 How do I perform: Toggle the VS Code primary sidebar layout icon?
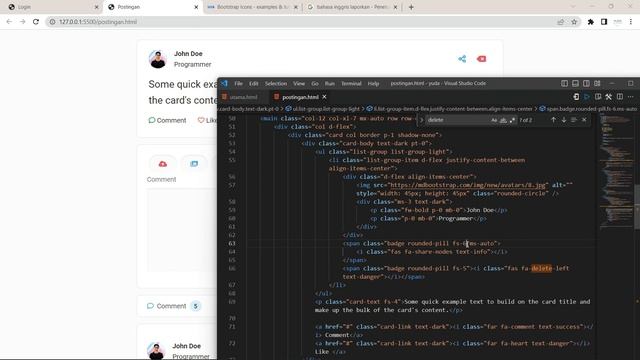[564, 83]
